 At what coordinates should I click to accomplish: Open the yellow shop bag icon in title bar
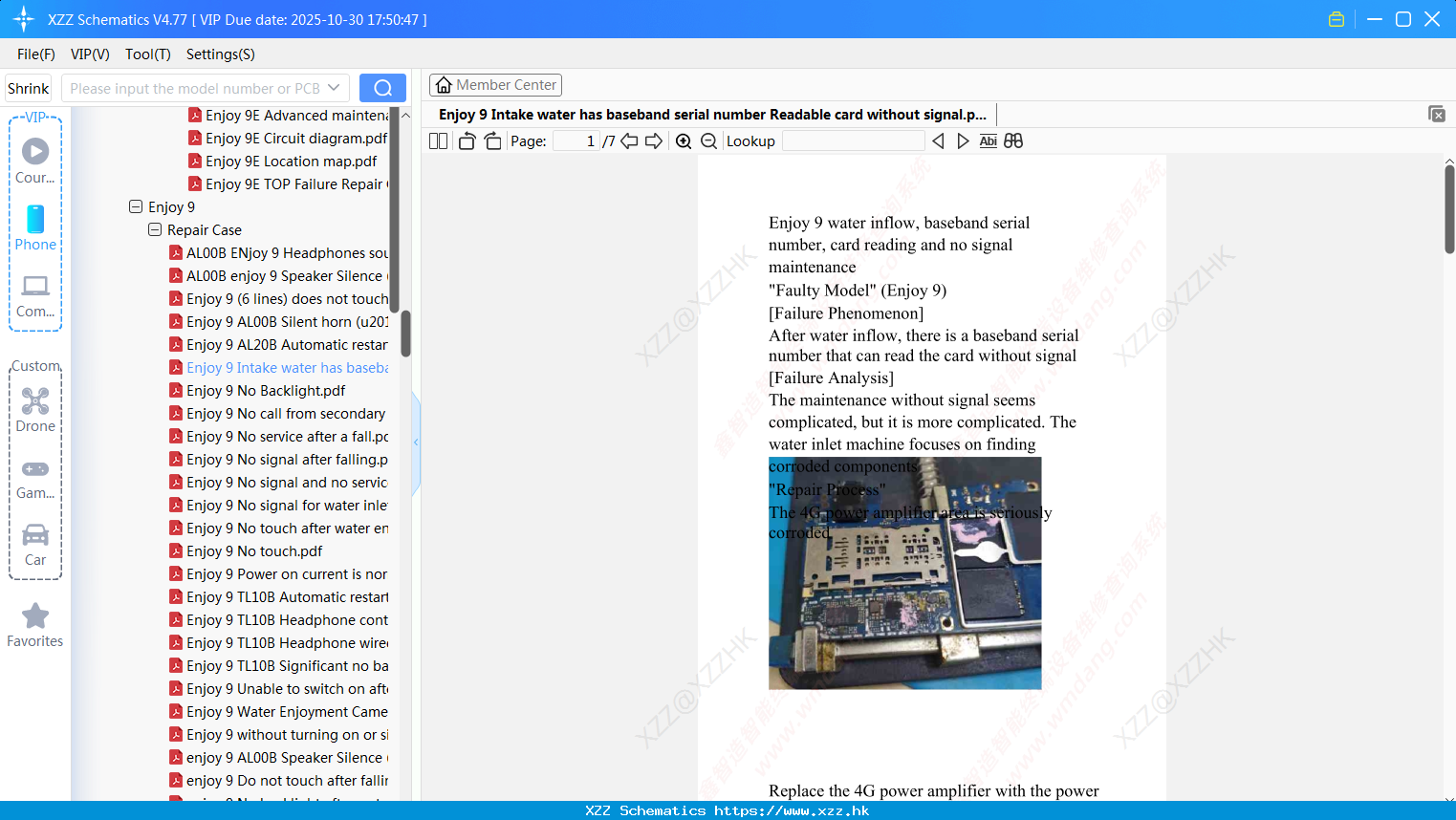[x=1336, y=19]
